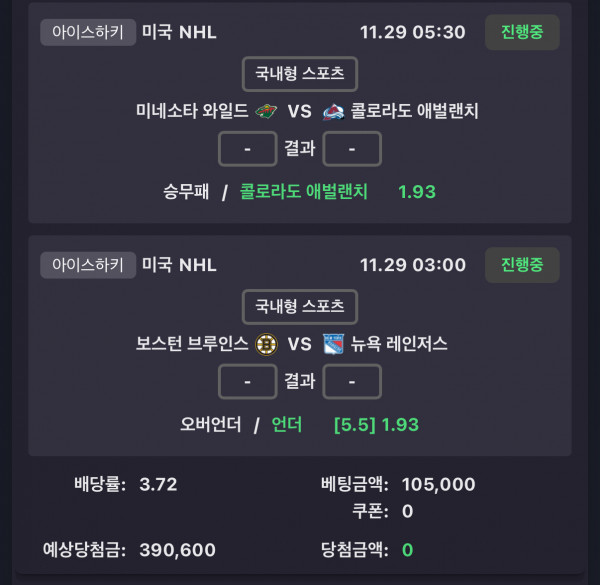This screenshot has height=585, width=600.
Task: Click the Avalanche away score box
Action: pyautogui.click(x=352, y=149)
